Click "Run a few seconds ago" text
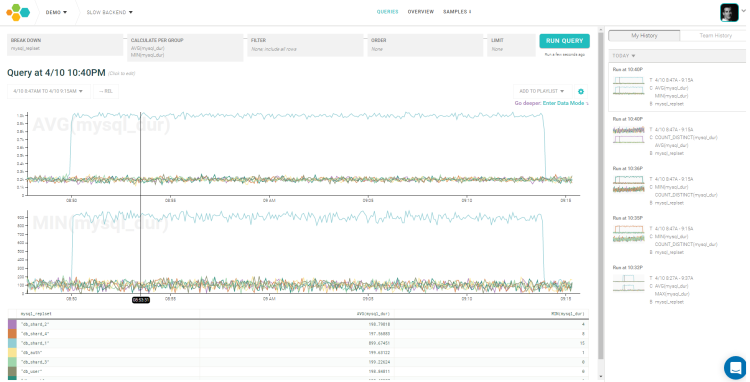The height and width of the screenshot is (382, 750). (x=564, y=55)
